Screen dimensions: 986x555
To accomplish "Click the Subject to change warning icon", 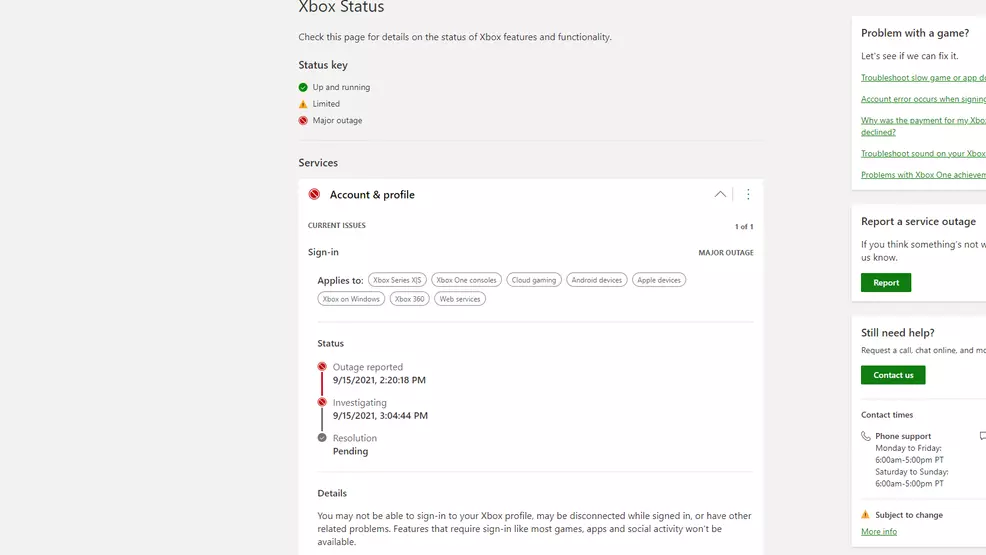I will (x=865, y=514).
